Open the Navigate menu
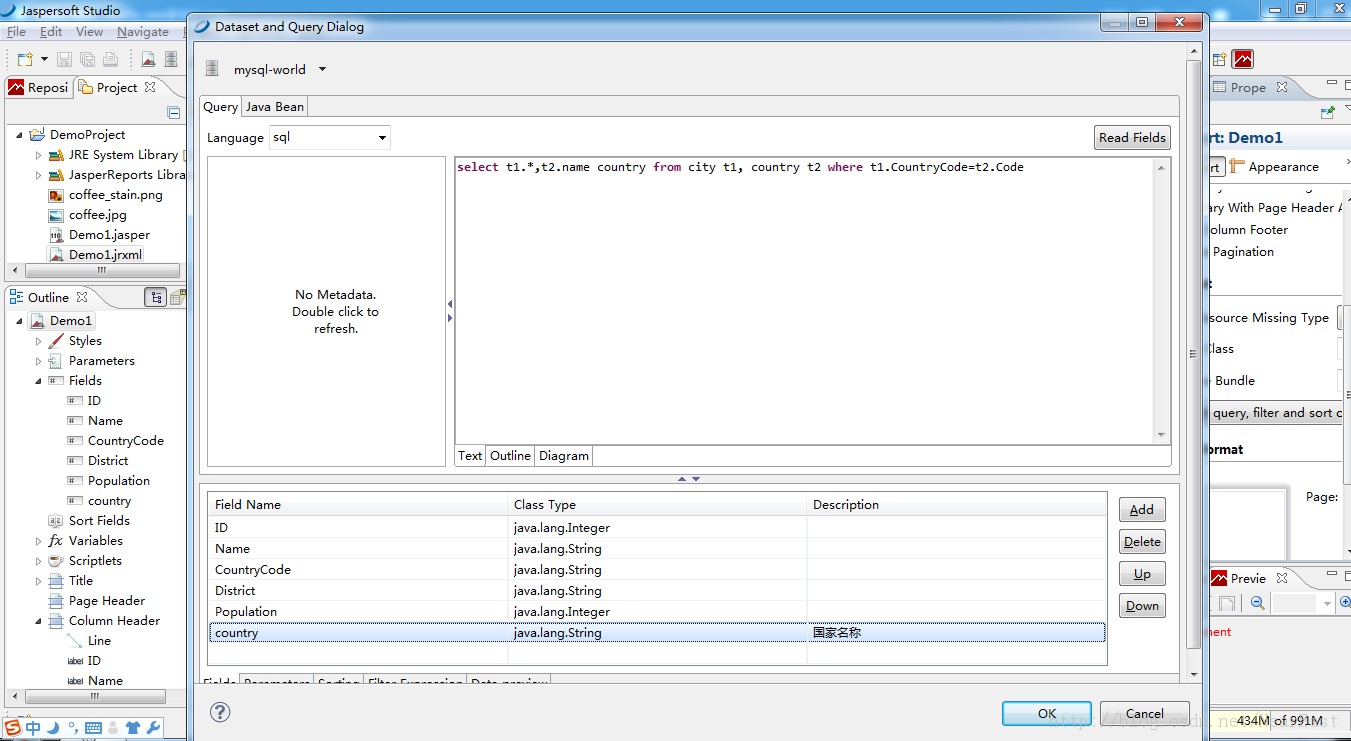 (142, 32)
